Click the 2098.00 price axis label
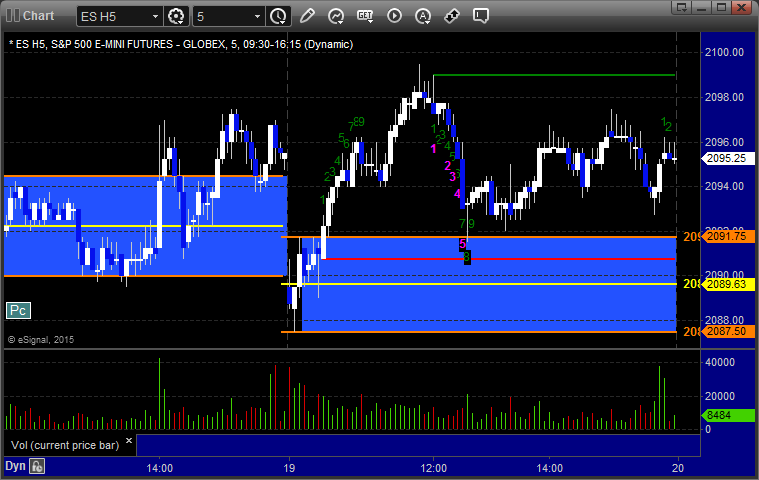Screen dimensions: 759x480 [724, 97]
